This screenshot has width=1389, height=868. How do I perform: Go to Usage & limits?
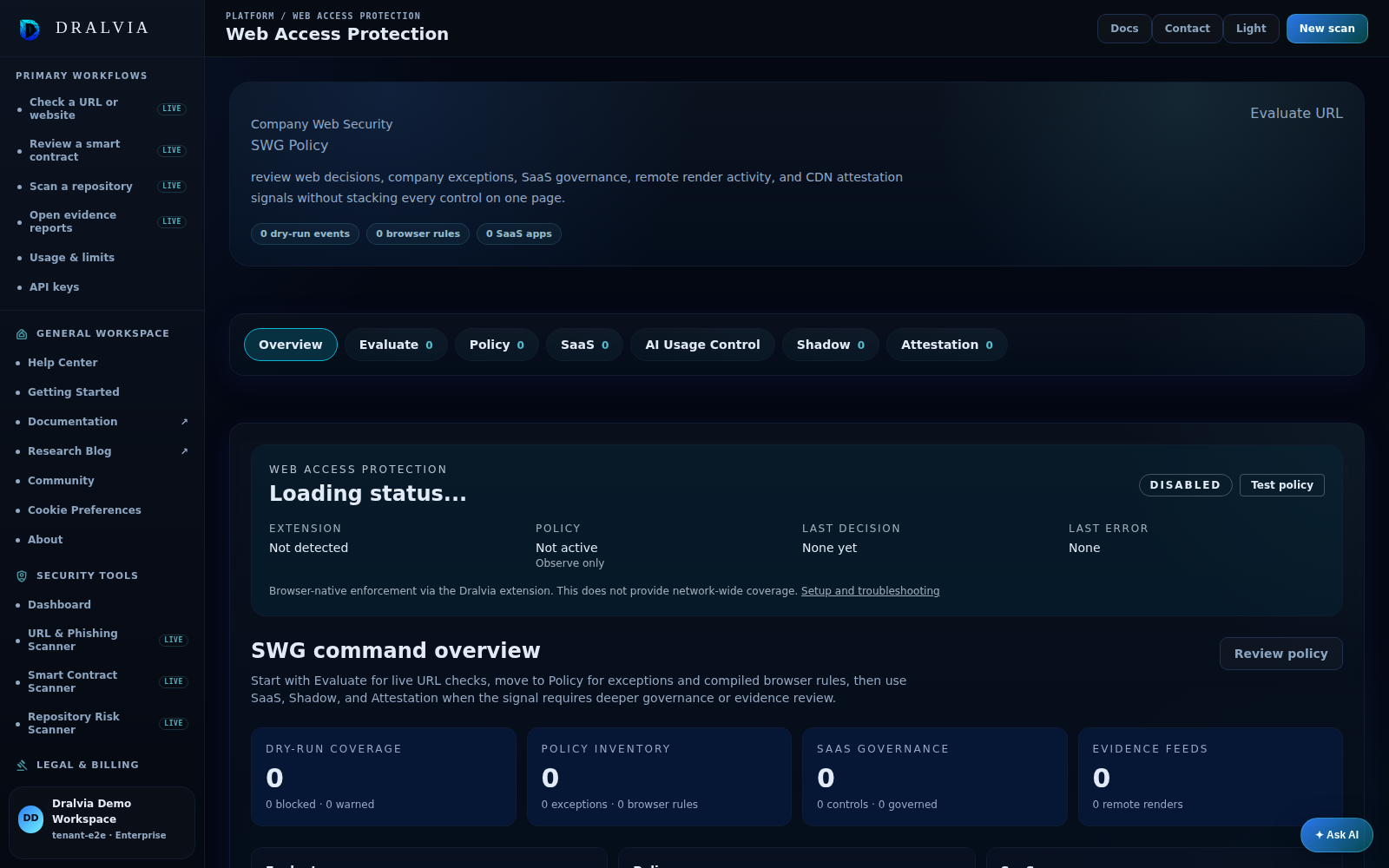pyautogui.click(x=102, y=258)
